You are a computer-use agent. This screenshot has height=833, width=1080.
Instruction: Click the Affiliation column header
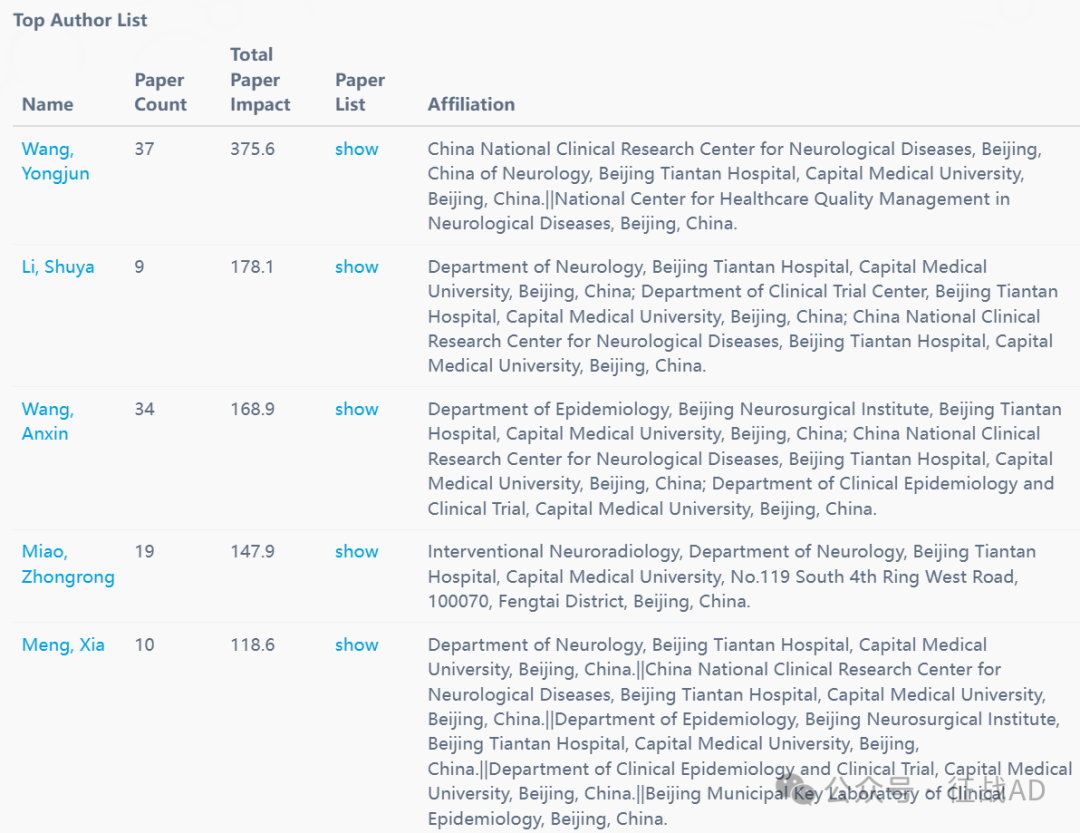(471, 104)
